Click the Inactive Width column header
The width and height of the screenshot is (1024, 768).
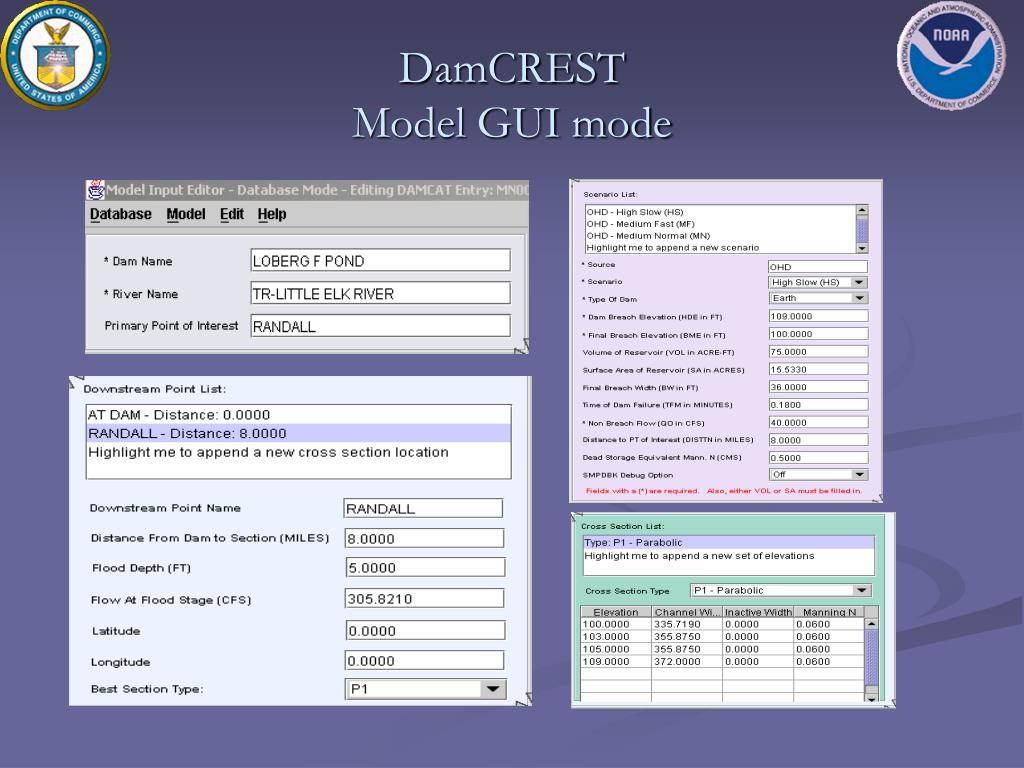coord(758,612)
